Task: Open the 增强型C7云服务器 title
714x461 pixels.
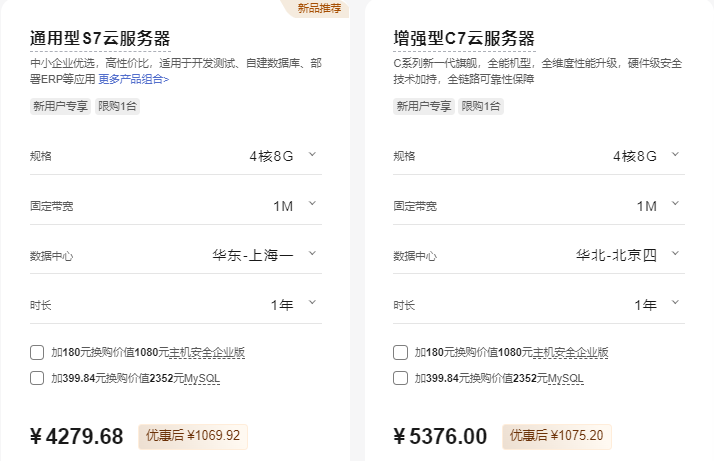Action: coord(464,40)
